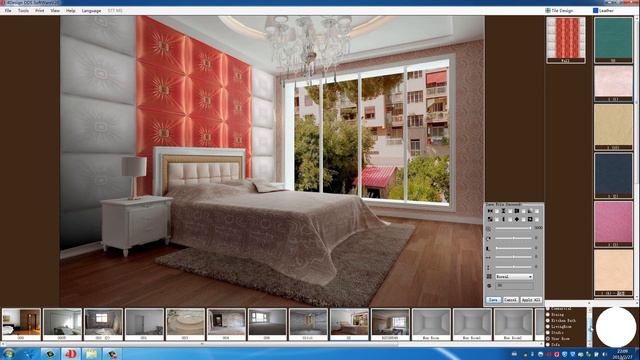Tick the checkbox next to the hourglass icon
Image resolution: width=640 pixels, height=360 pixels.
[x=510, y=211]
